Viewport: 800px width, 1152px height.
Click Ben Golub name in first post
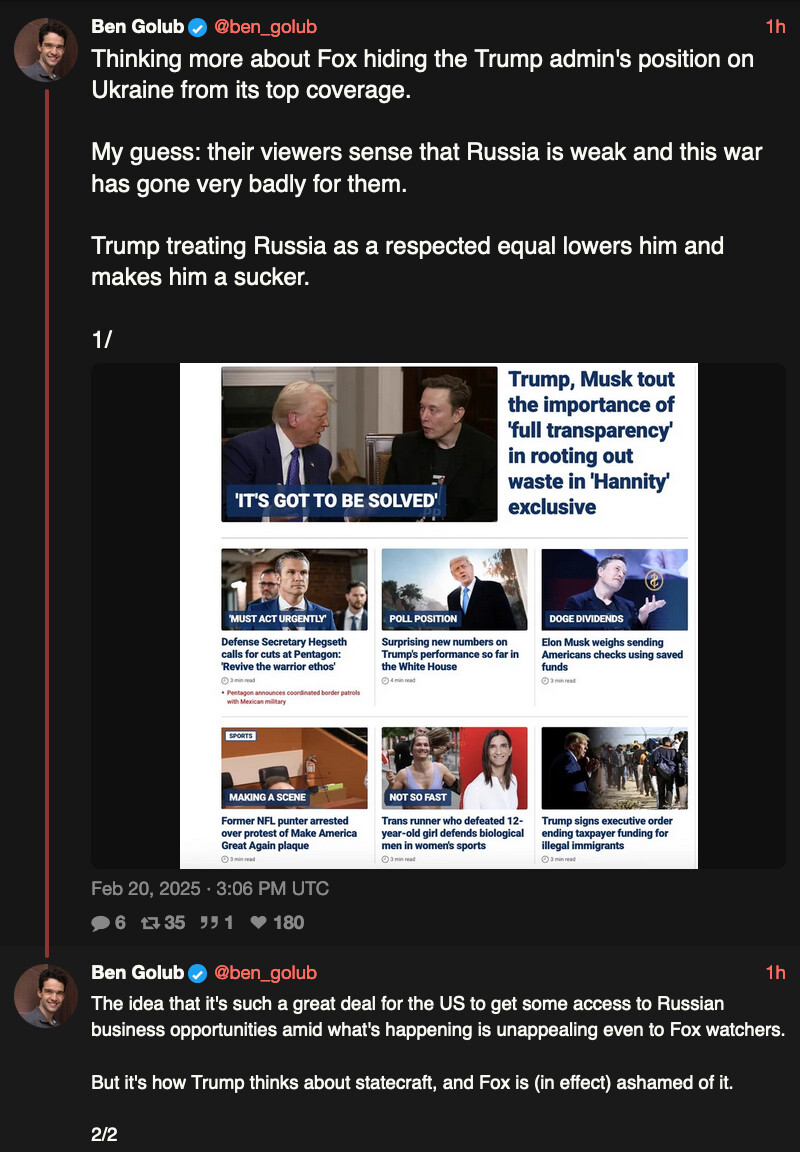(x=137, y=27)
